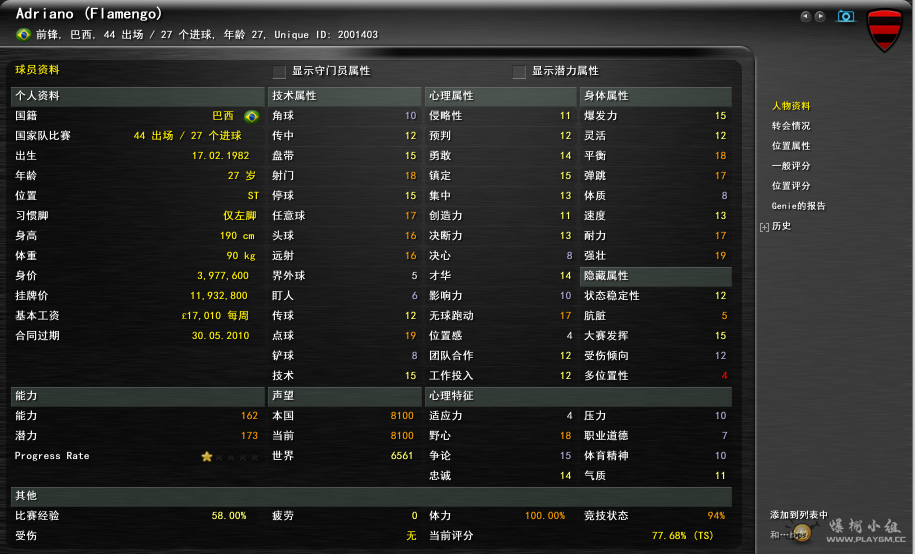Enable 显示守门员属性 checkbox
The height and width of the screenshot is (554, 915).
click(x=279, y=72)
